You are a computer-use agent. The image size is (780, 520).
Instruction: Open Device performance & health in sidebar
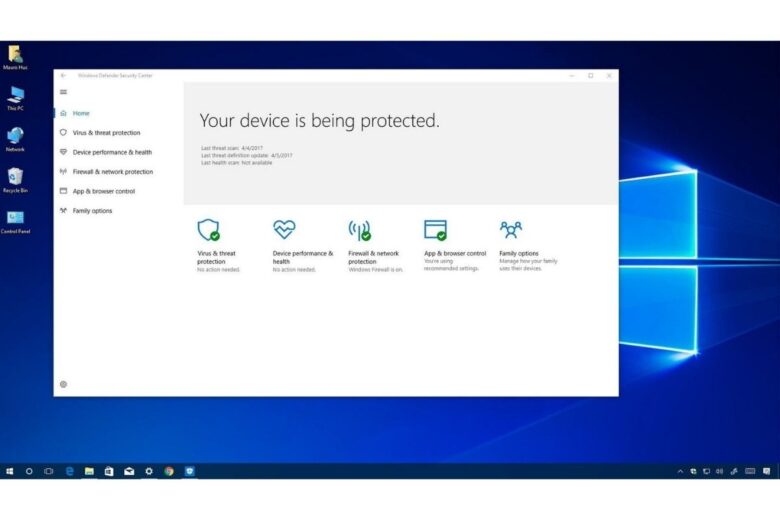tap(112, 152)
